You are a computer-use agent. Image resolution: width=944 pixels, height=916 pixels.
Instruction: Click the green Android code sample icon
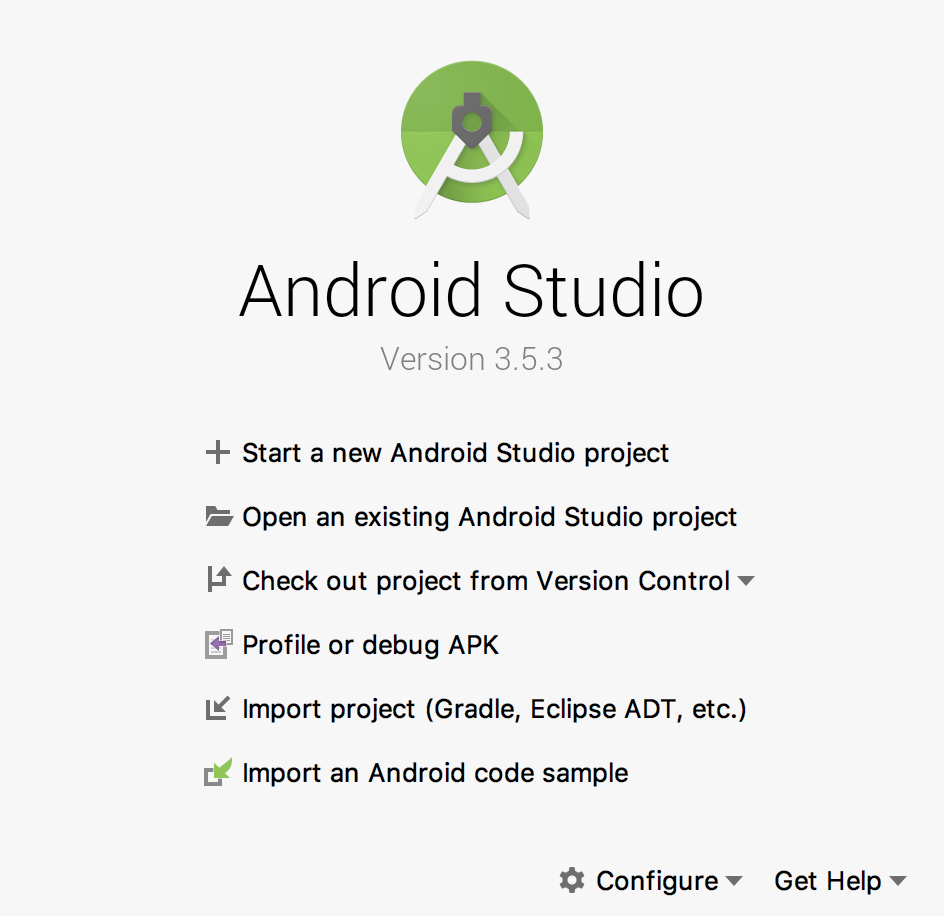click(218, 773)
